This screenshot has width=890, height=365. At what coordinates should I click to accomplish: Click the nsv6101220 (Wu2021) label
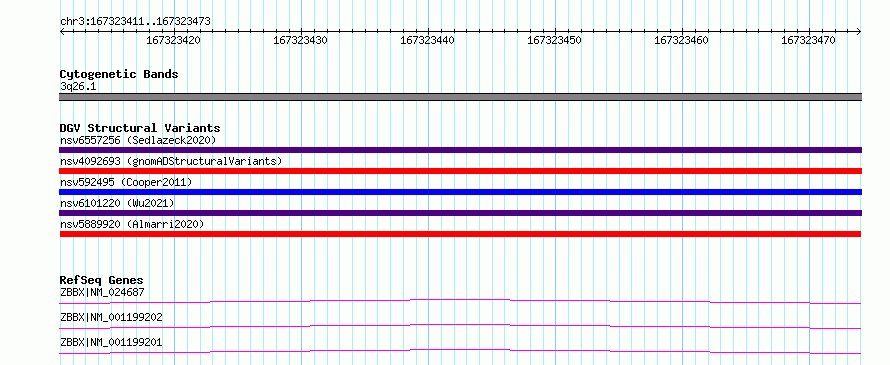[x=117, y=203]
